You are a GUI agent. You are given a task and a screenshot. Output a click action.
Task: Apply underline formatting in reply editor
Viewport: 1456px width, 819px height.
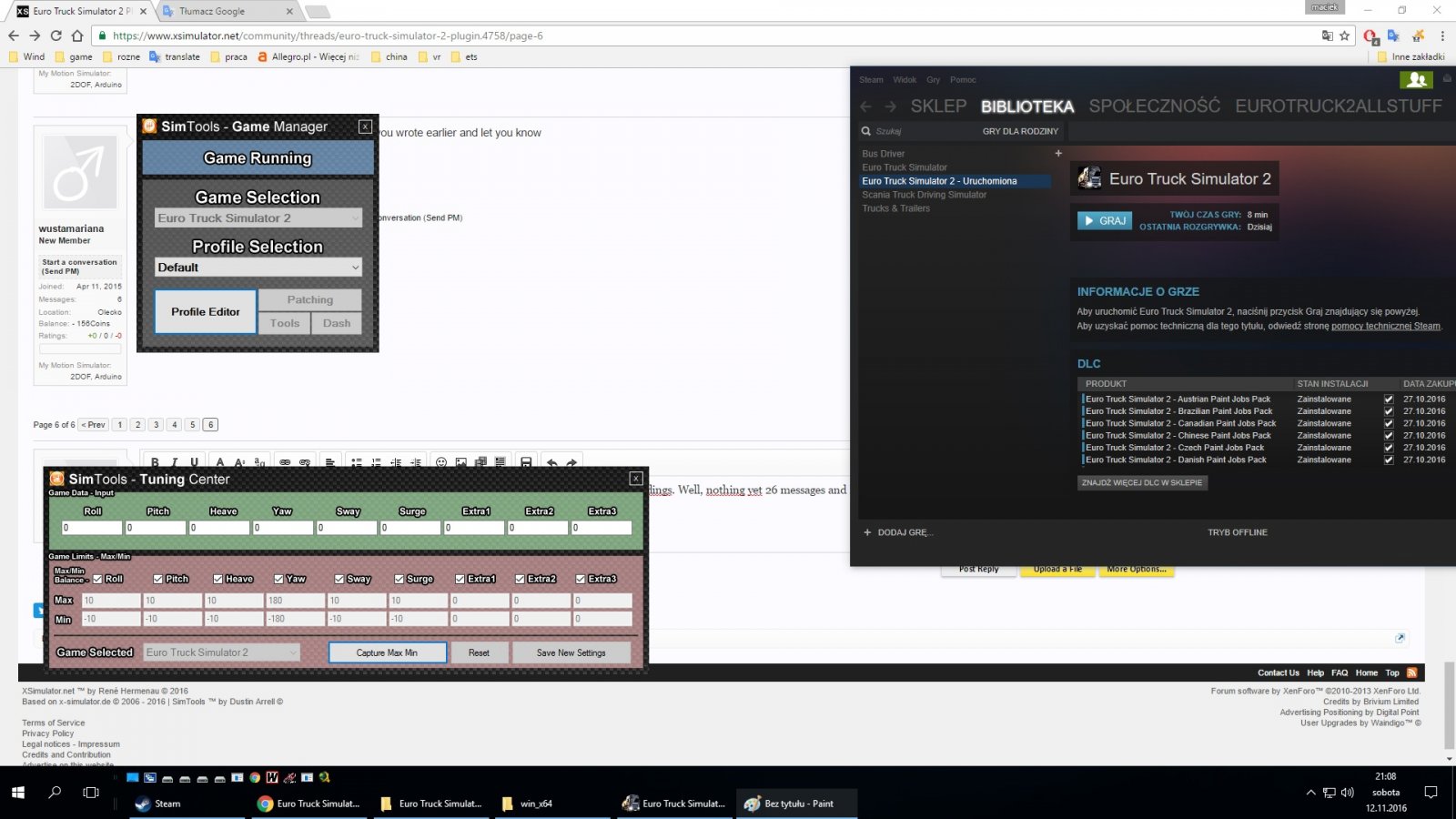(194, 462)
